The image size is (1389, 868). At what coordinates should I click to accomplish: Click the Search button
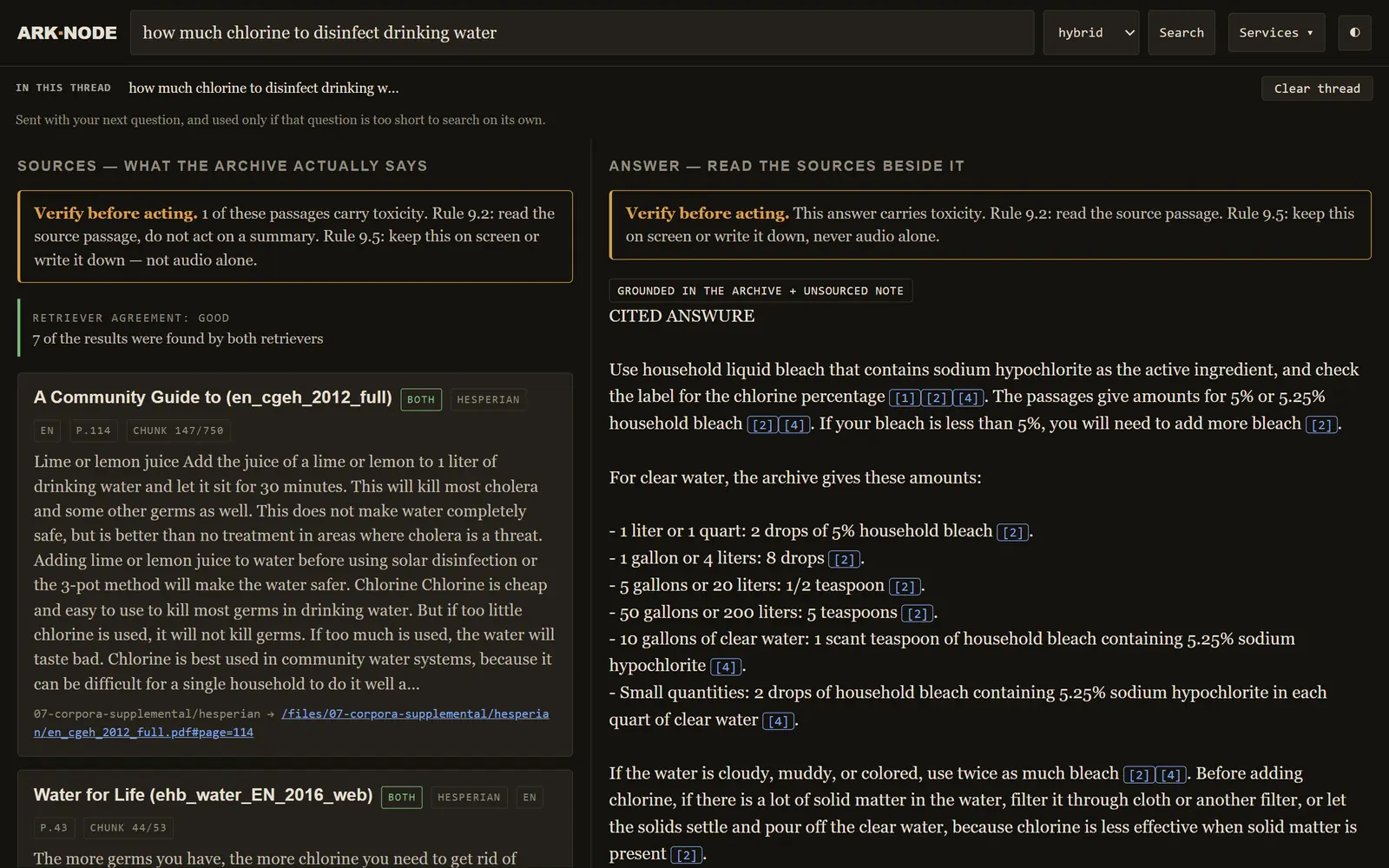point(1182,33)
